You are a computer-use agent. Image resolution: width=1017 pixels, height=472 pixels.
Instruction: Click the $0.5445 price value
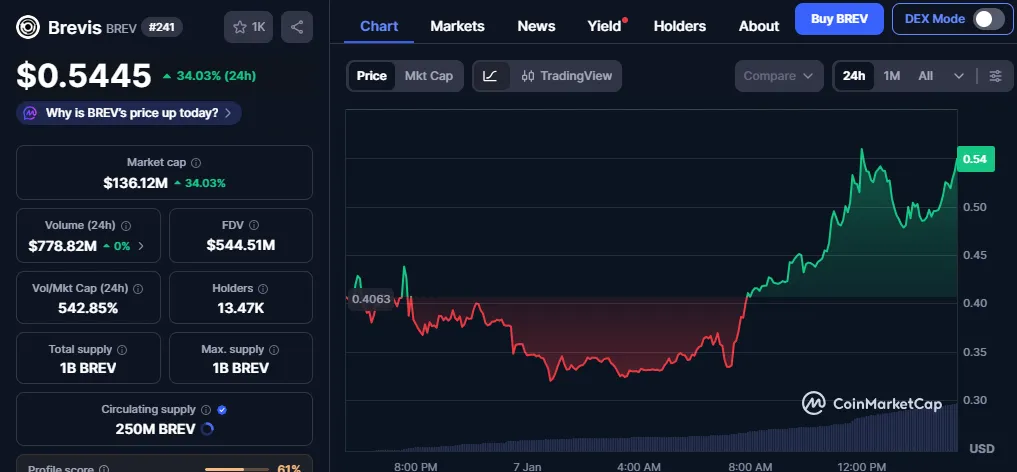(84, 76)
